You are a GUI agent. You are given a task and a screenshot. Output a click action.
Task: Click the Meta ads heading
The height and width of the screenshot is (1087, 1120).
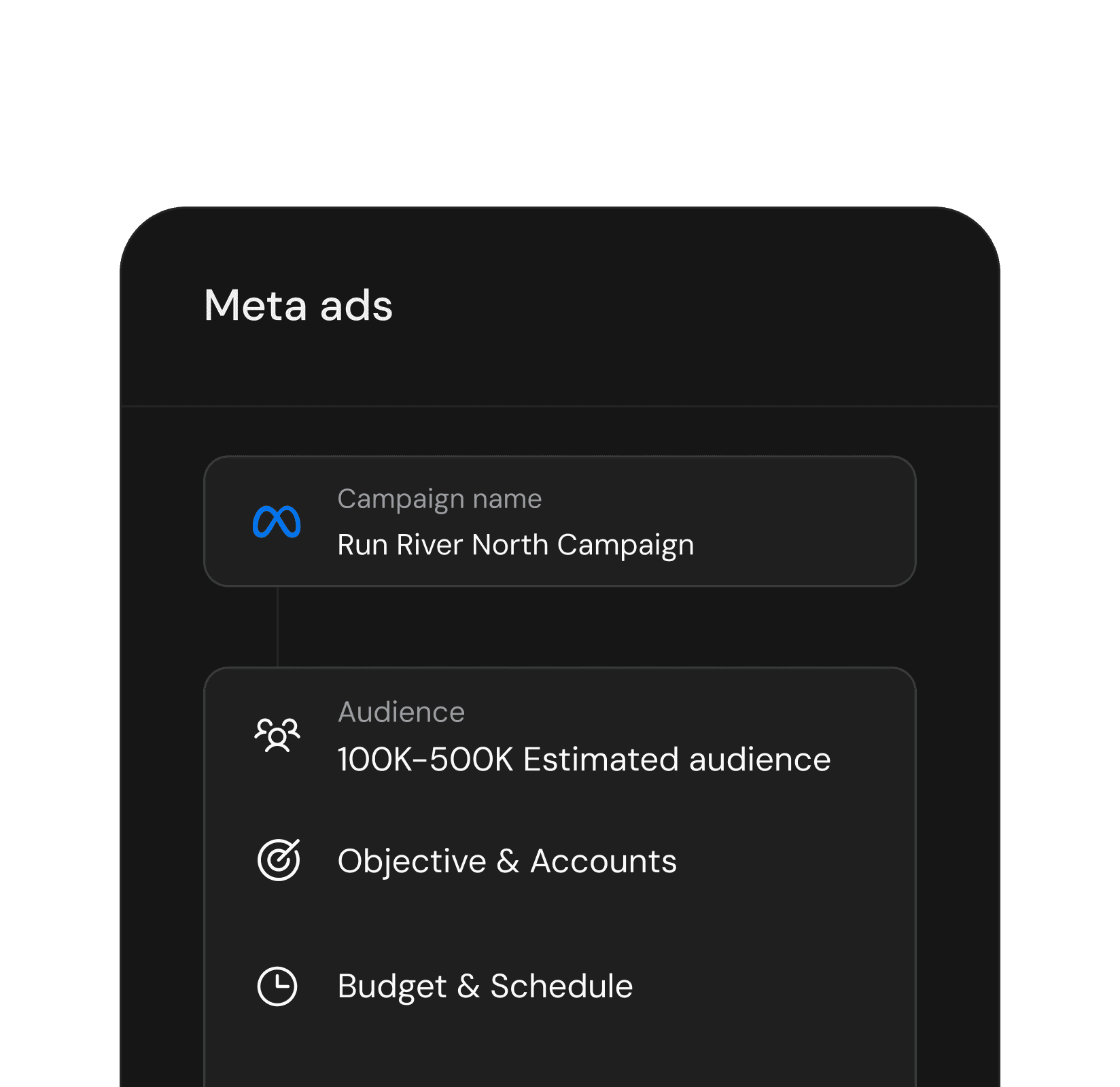click(298, 305)
